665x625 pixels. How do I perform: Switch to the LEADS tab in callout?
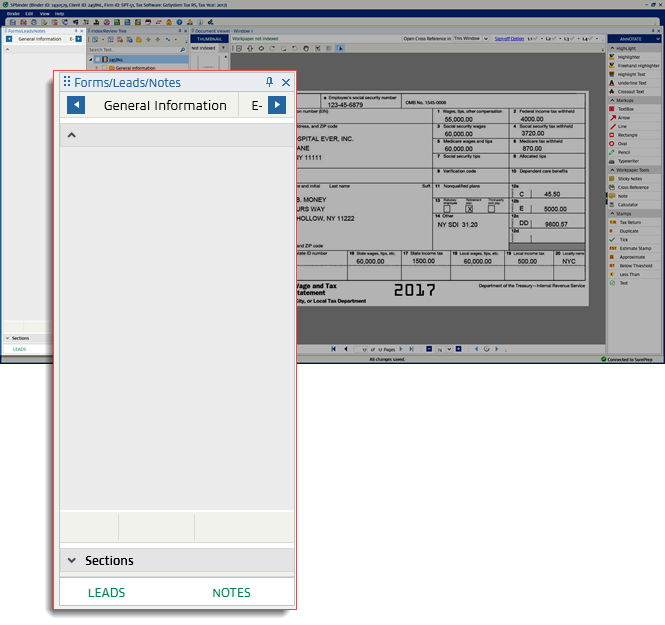(x=106, y=593)
